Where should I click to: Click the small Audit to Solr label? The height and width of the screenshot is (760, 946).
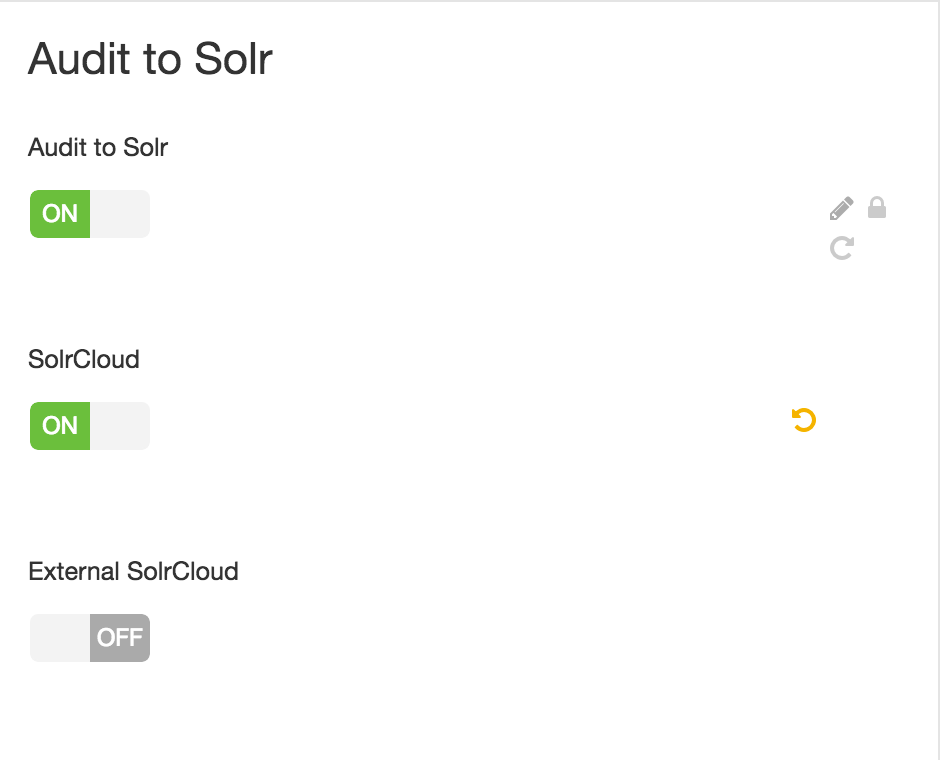98,148
